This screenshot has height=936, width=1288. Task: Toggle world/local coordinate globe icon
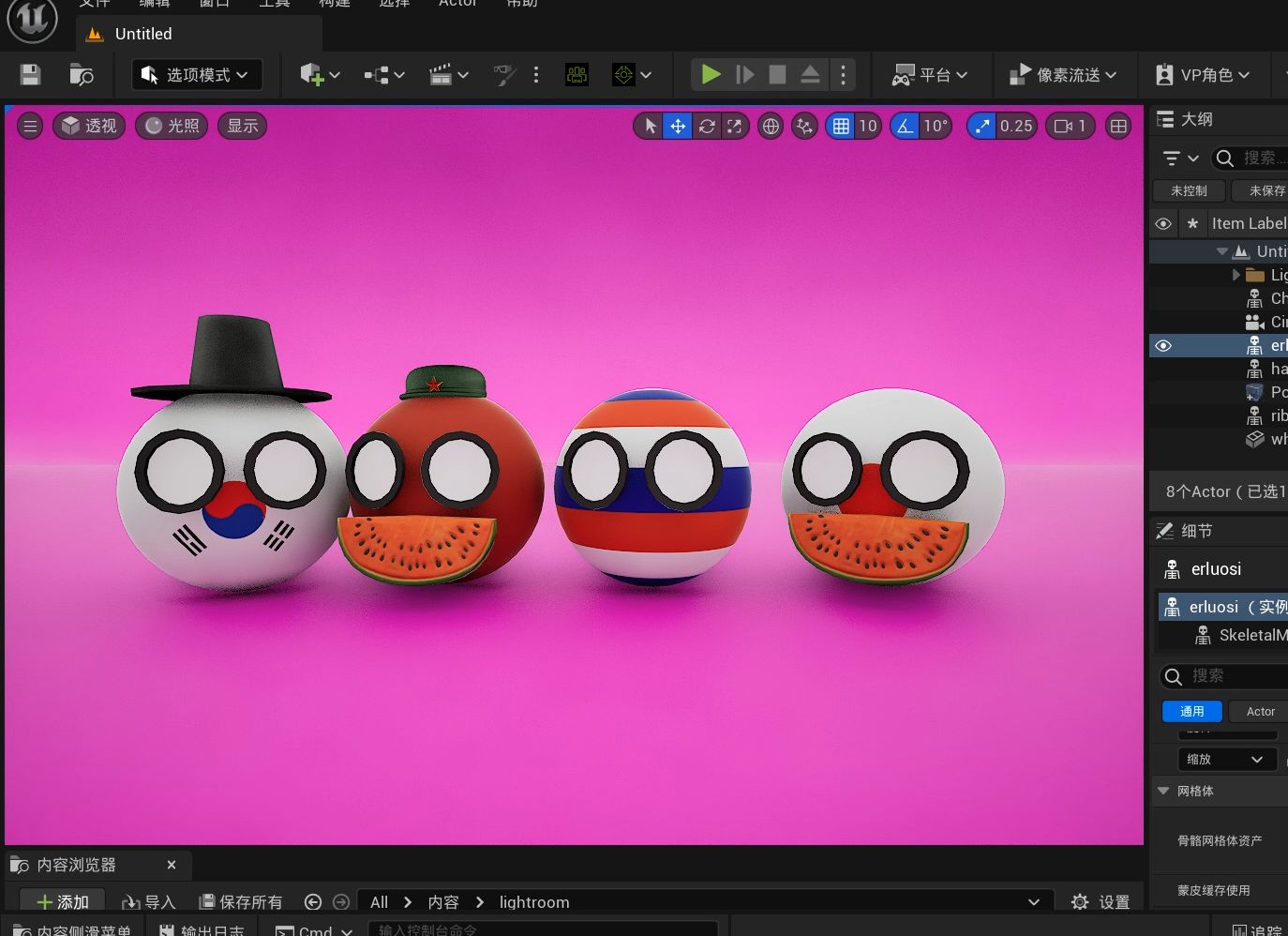coord(771,126)
